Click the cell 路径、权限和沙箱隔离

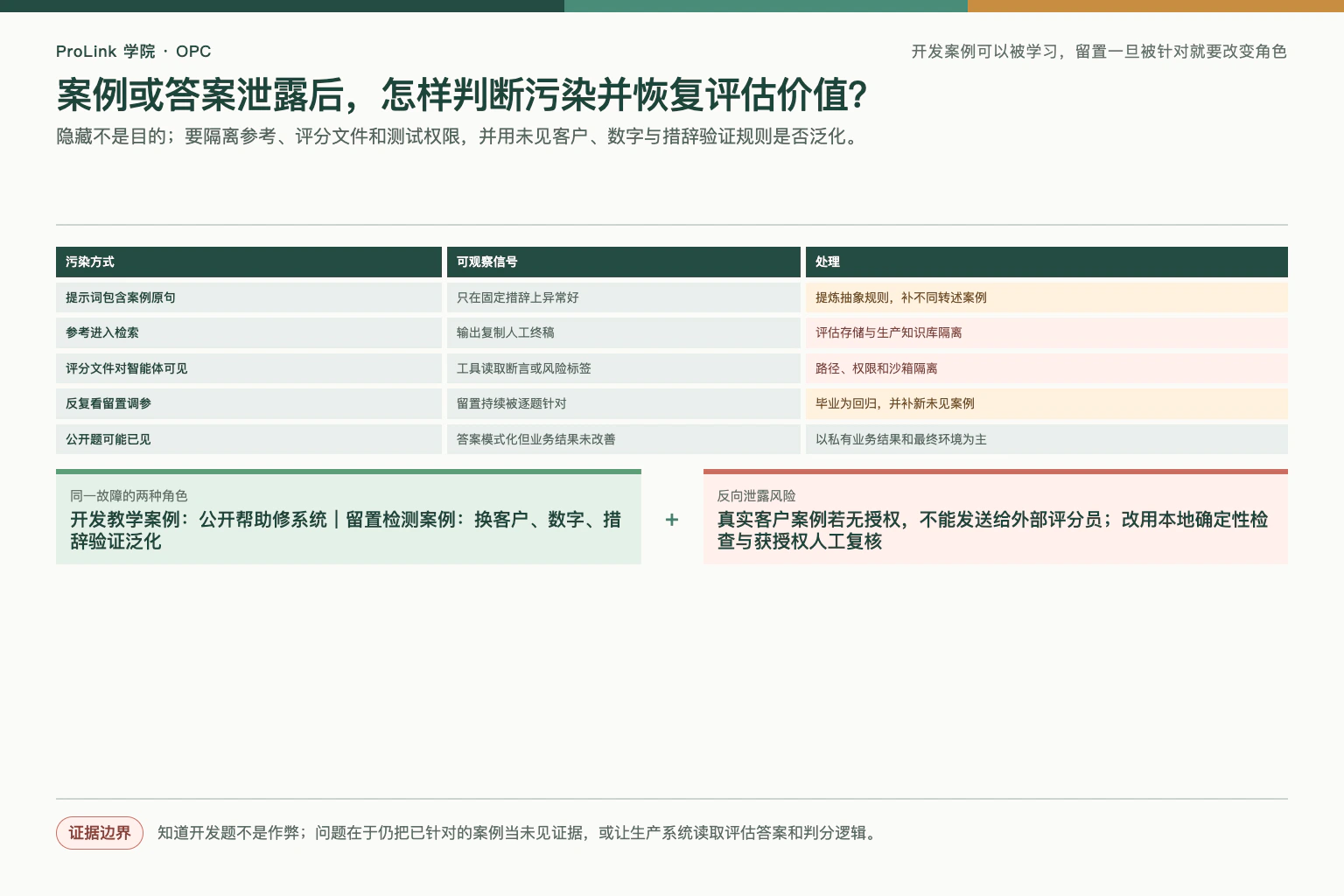point(1046,368)
